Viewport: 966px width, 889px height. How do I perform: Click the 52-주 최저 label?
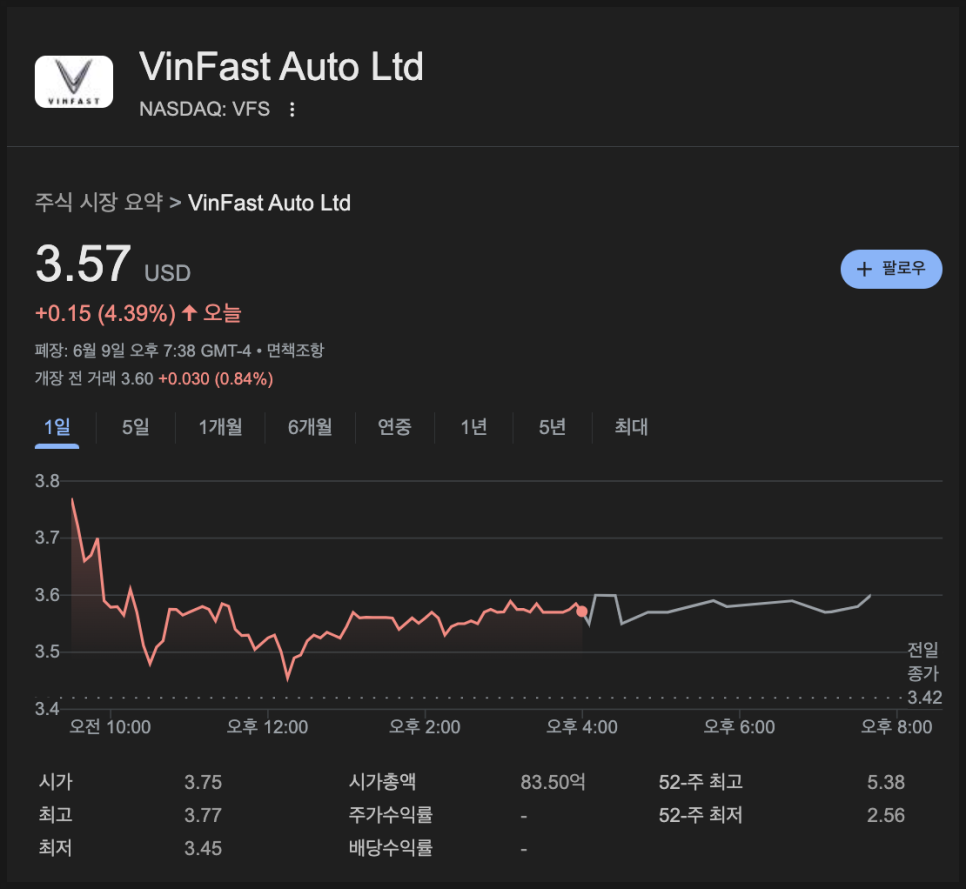point(700,815)
